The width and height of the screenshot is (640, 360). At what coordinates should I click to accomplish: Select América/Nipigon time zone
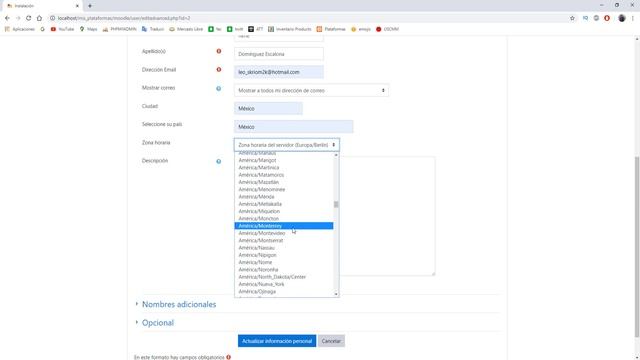pos(284,255)
